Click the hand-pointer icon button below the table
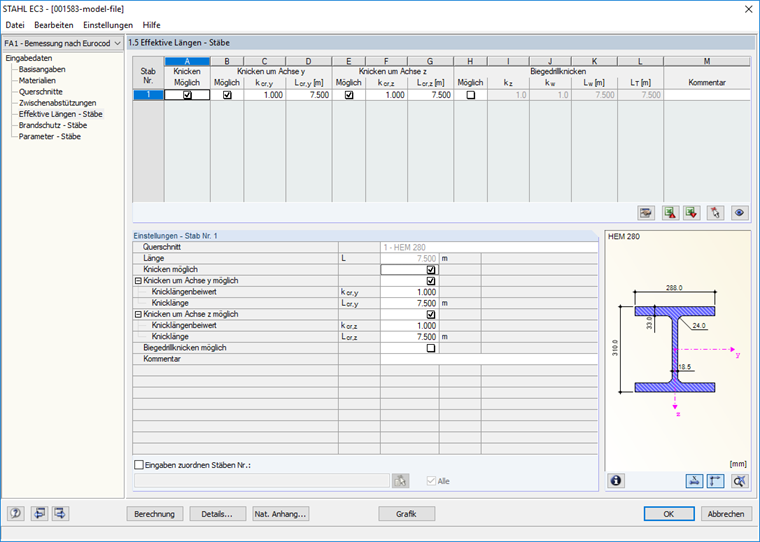Image resolution: width=760 pixels, height=542 pixels. (x=645, y=212)
